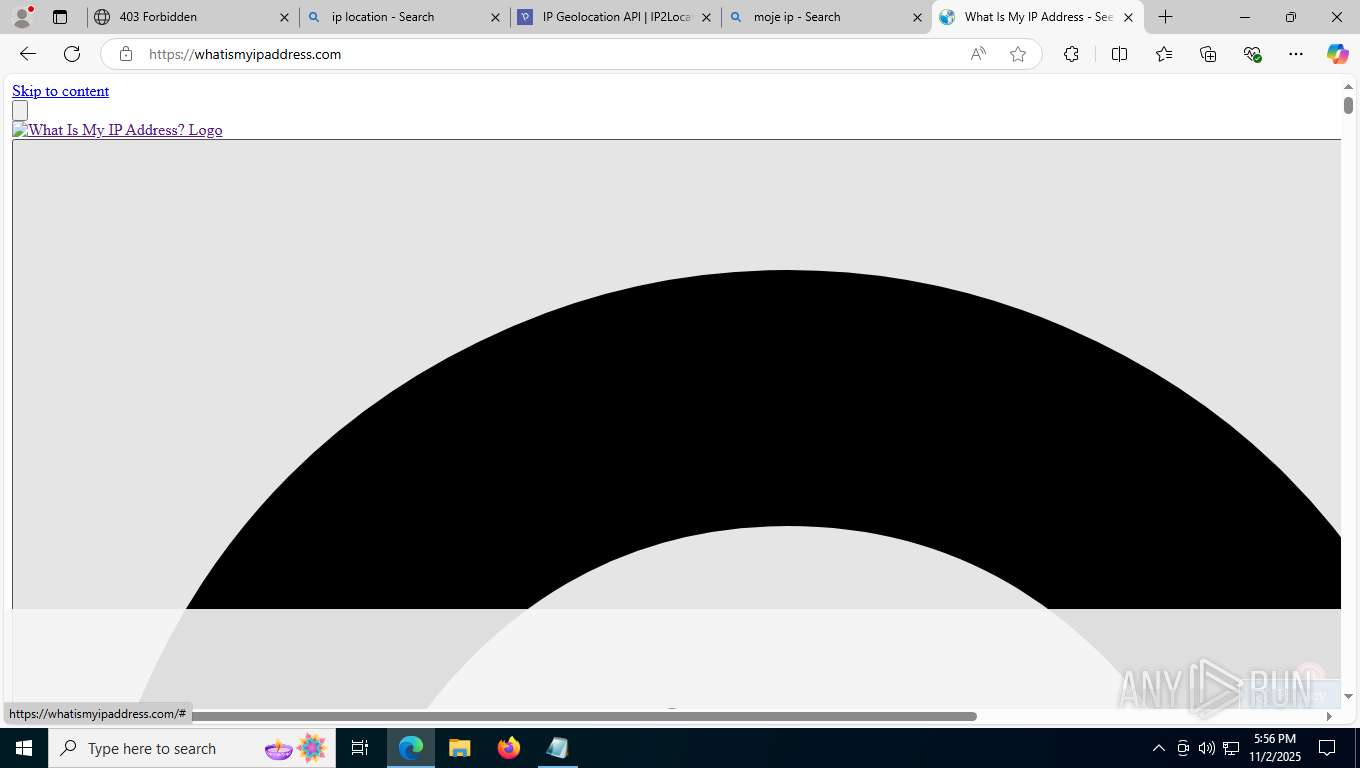This screenshot has width=1360, height=768.
Task: Follow the Skip to content link
Action: pos(60,91)
